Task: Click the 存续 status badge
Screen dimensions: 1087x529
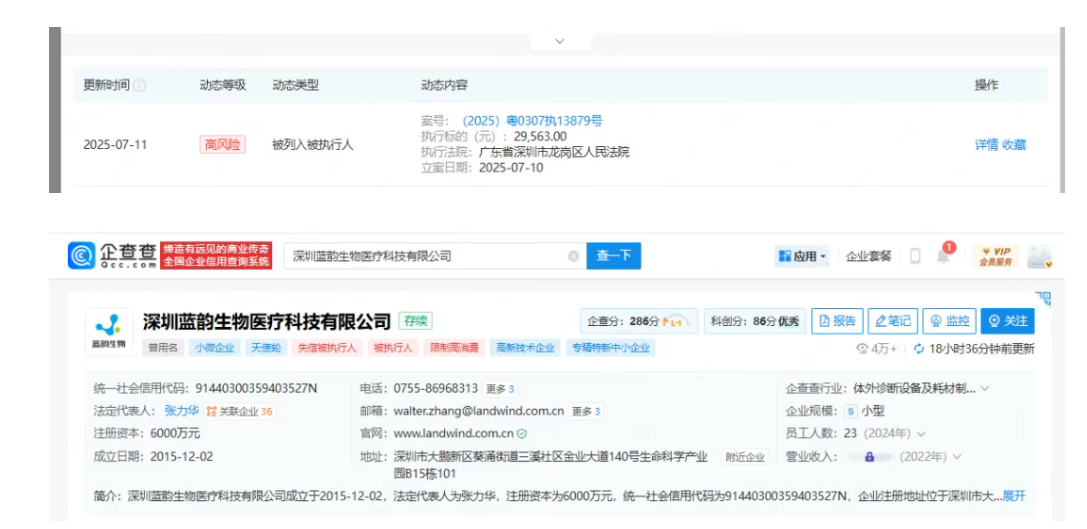Action: point(415,321)
